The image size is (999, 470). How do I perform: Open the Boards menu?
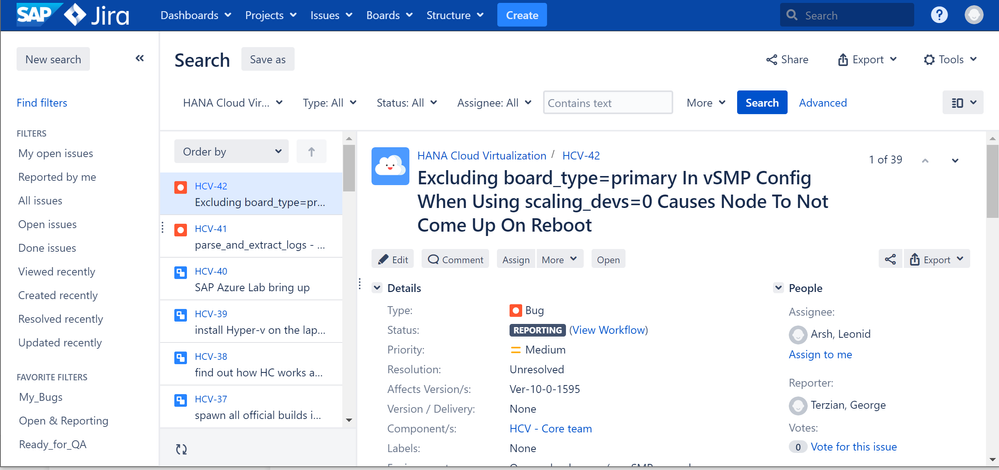coord(389,15)
